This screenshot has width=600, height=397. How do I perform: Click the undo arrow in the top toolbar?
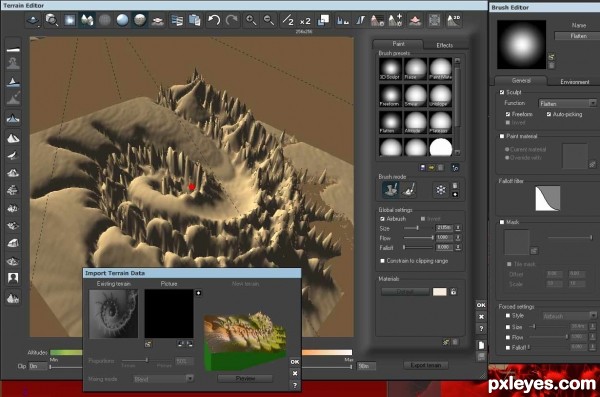coord(214,20)
